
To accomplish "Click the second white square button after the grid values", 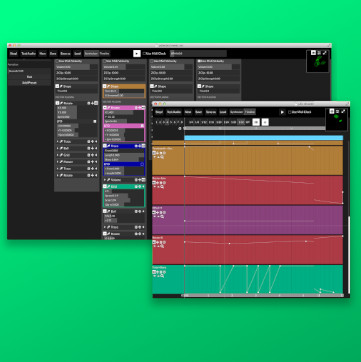I will (265, 122).
